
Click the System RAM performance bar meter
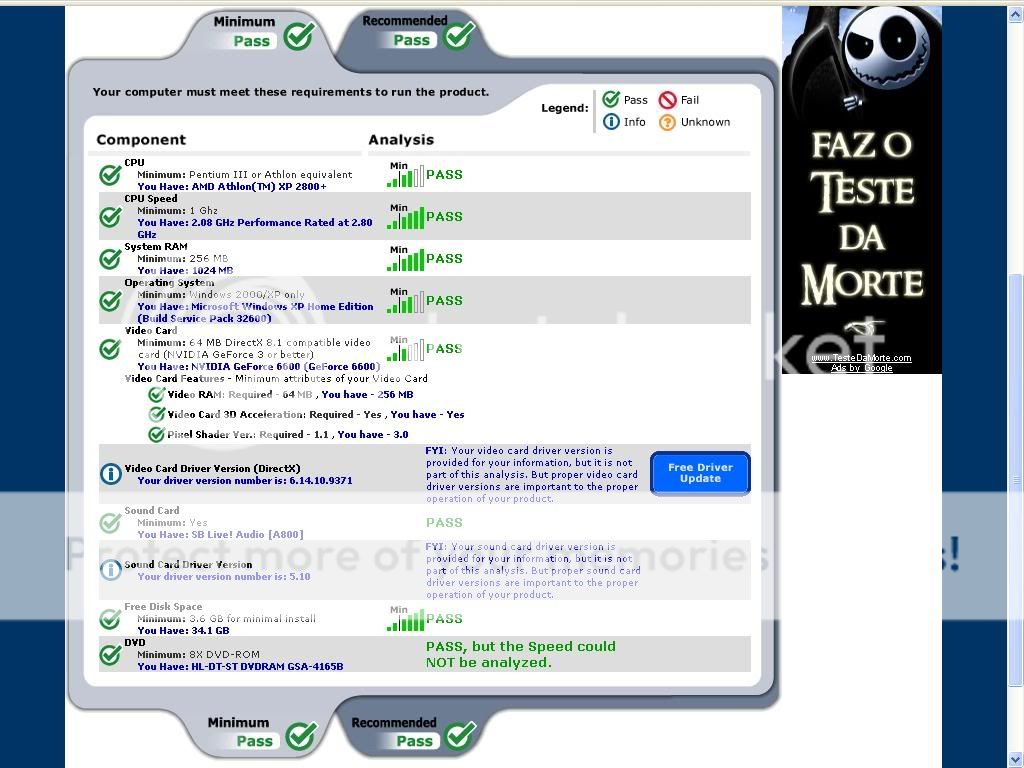pyautogui.click(x=406, y=259)
